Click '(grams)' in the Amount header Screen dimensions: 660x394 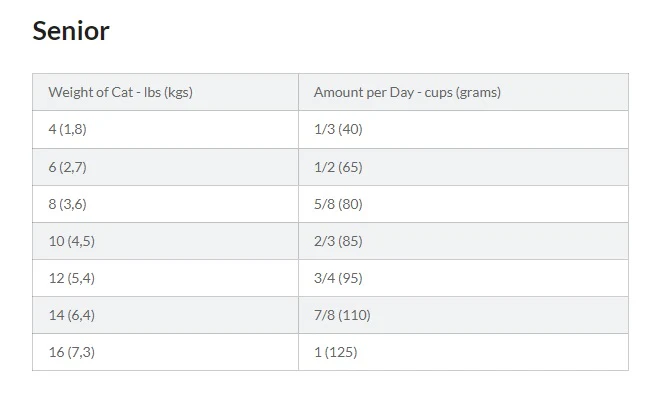478,93
